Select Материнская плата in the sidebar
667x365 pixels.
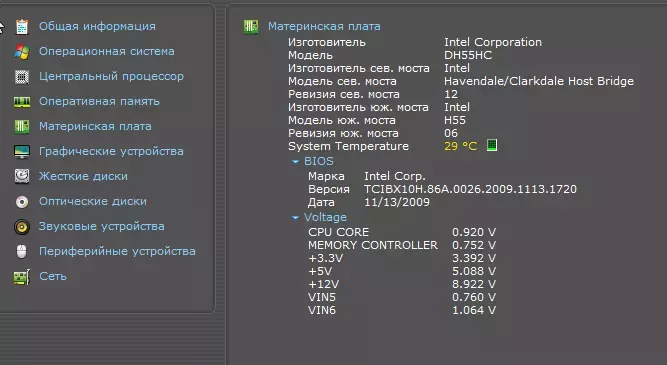[95, 127]
